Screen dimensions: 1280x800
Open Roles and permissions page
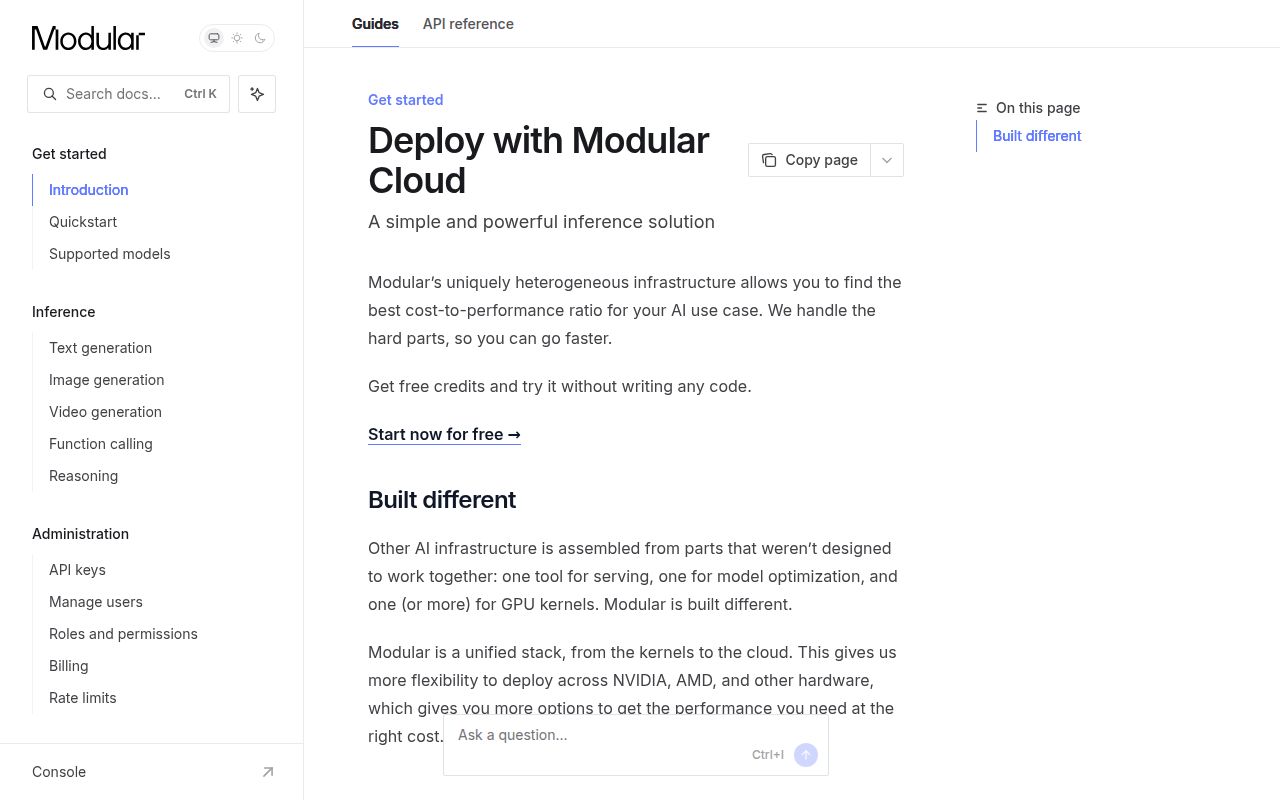[123, 634]
